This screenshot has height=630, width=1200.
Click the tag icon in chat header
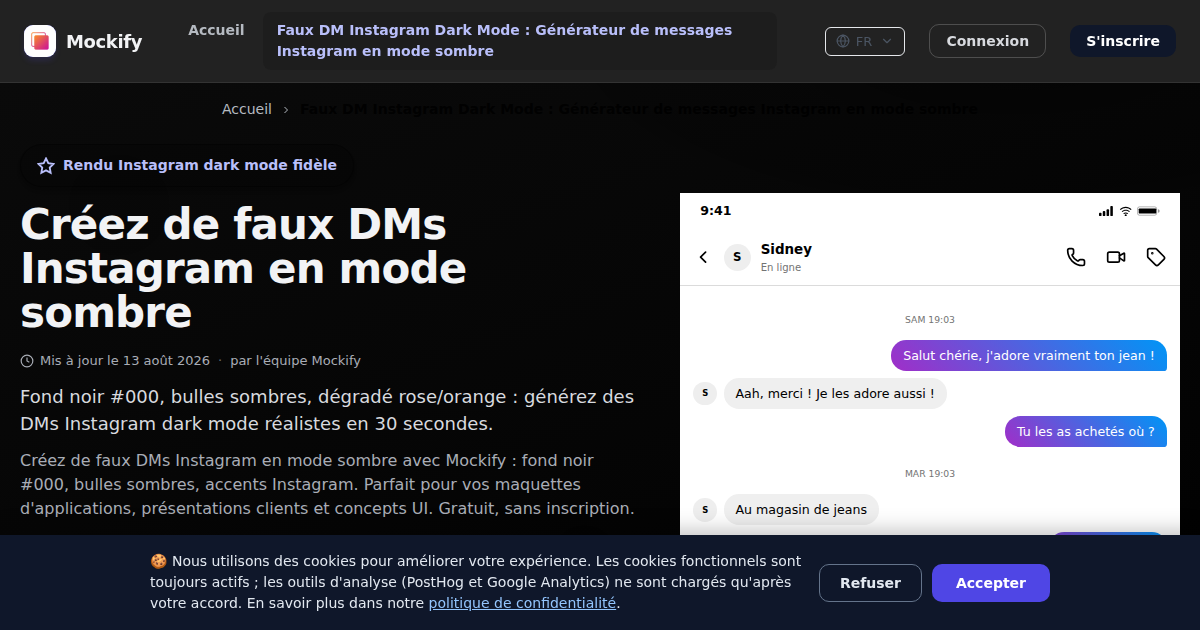coord(1156,257)
